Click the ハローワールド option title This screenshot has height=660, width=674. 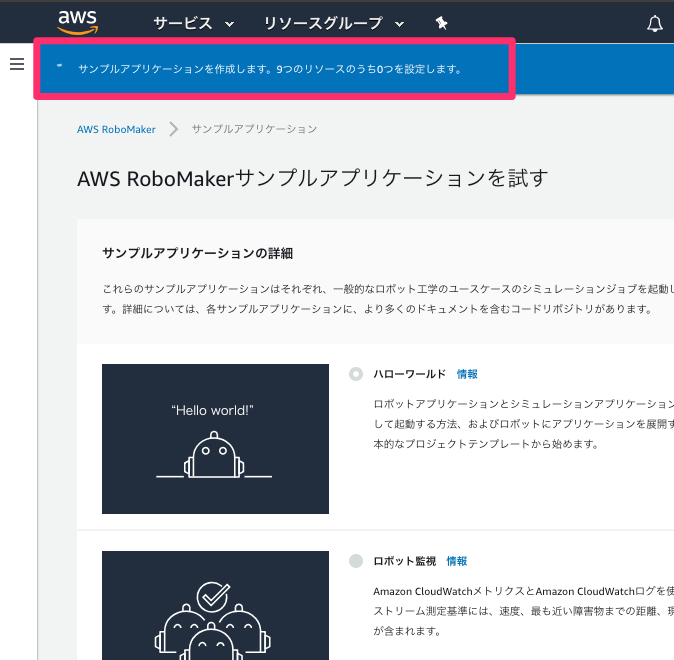tap(410, 374)
